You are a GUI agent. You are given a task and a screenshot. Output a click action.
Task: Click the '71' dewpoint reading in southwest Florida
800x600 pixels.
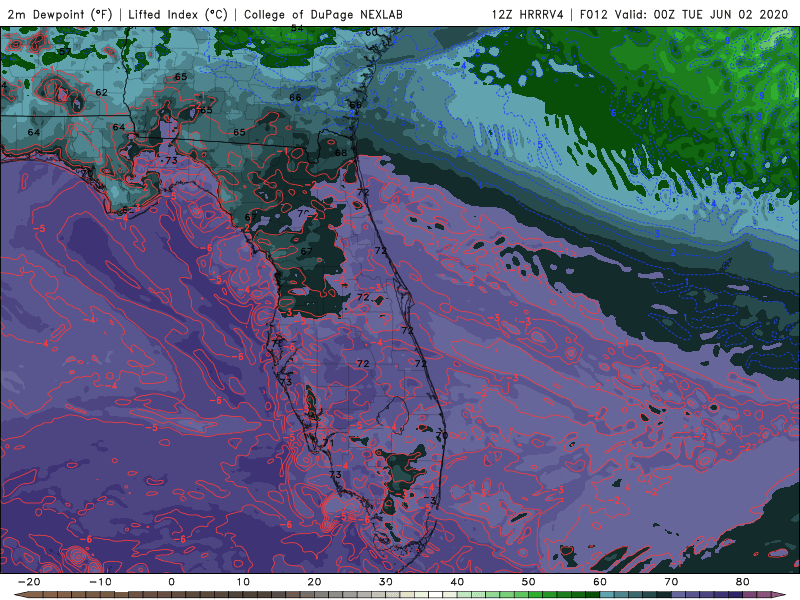click(329, 442)
